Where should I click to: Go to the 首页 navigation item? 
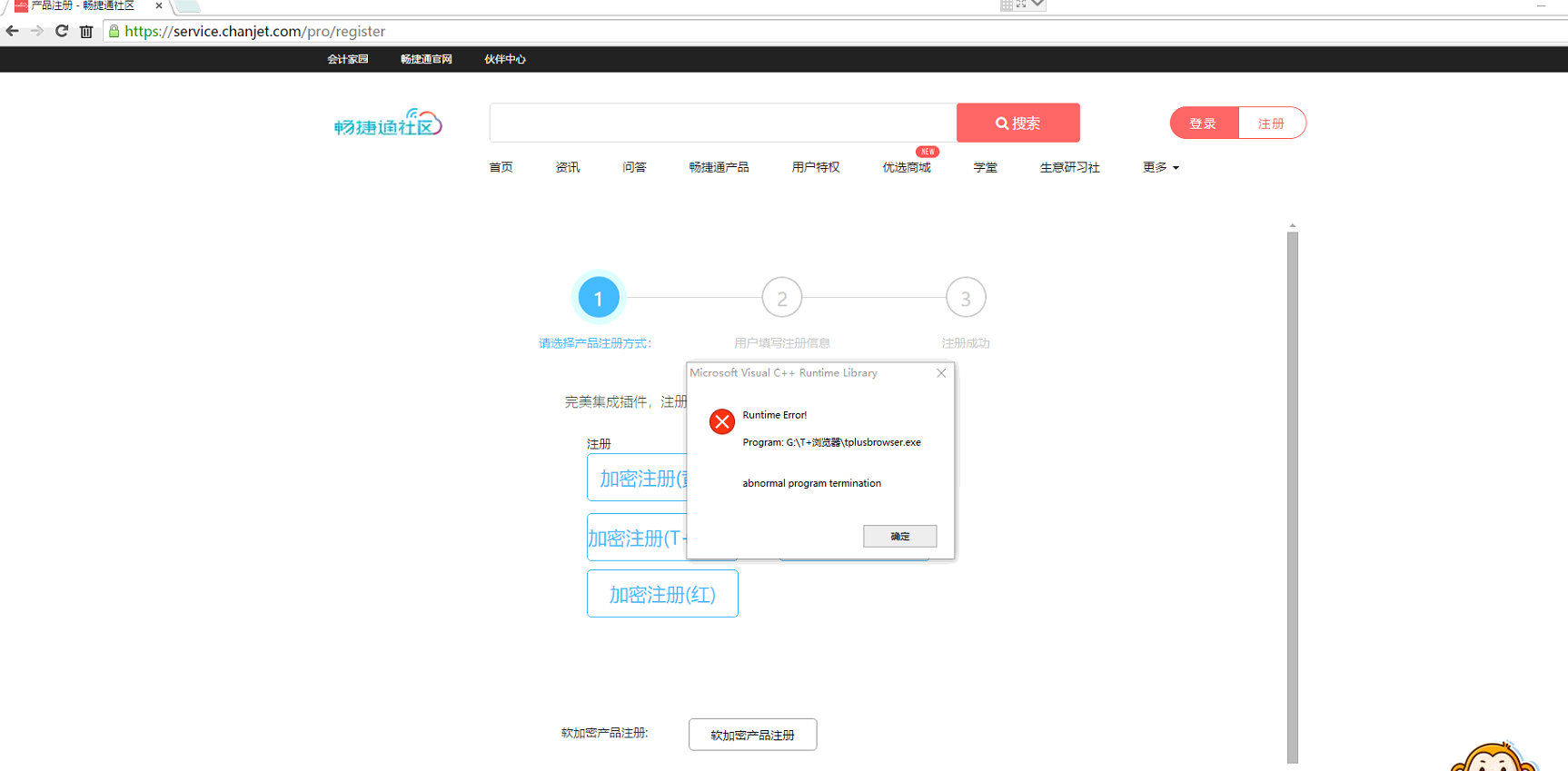[501, 167]
